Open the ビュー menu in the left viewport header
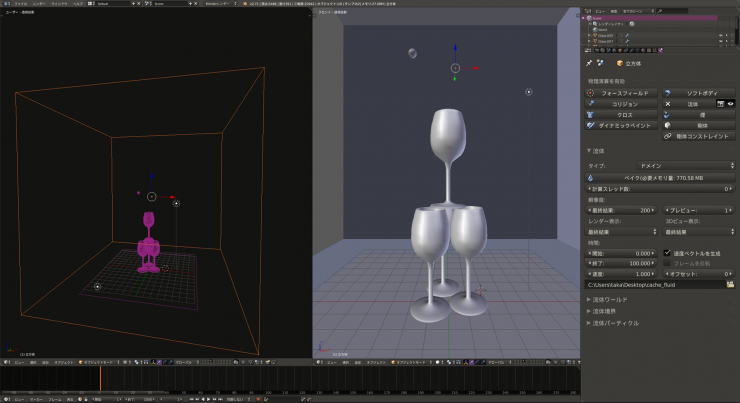This screenshot has height=403, width=740. 19,362
